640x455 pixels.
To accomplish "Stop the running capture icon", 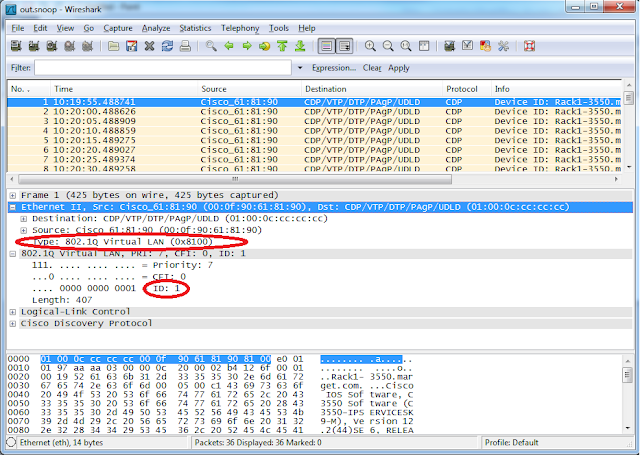I will pos(70,46).
